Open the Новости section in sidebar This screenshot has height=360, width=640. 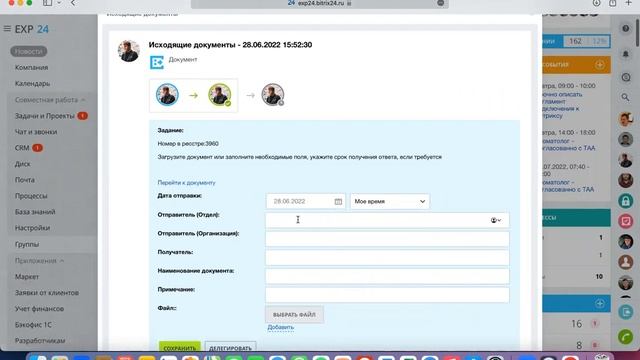29,51
